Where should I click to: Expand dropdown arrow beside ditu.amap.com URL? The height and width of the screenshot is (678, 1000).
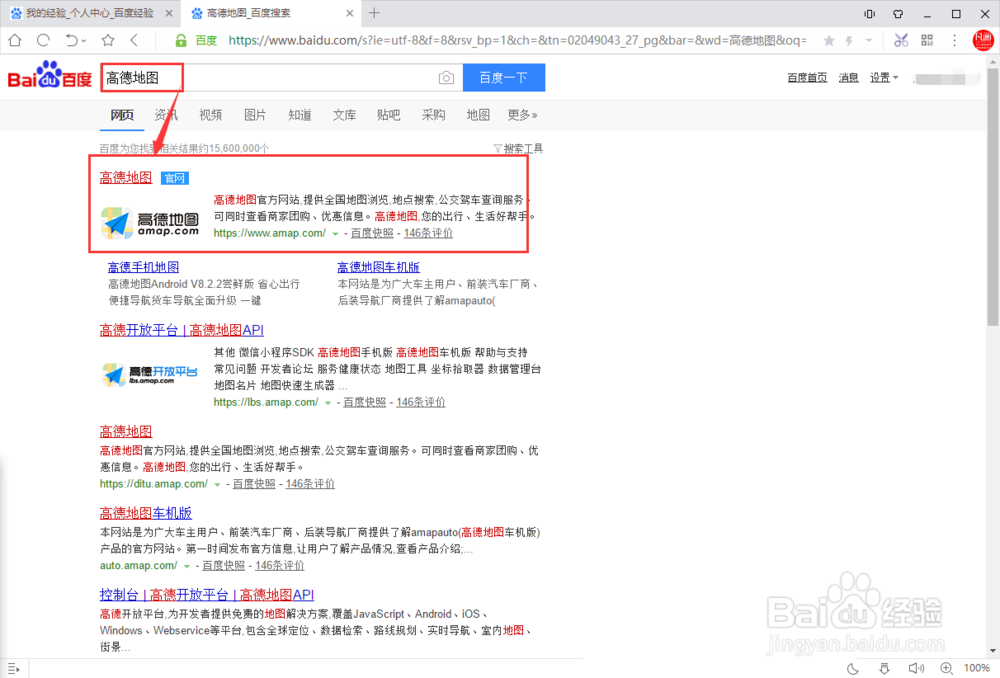[x=217, y=485]
